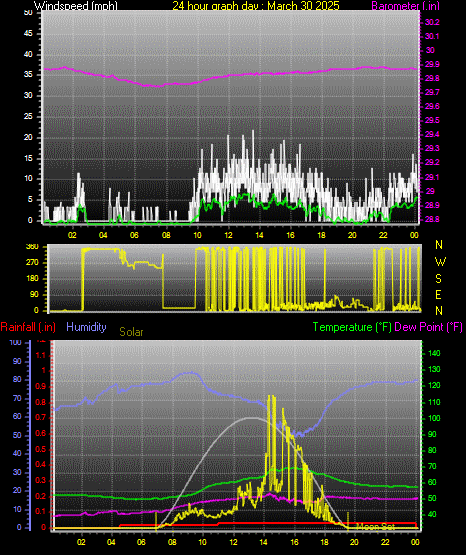Click the Temperature (°F) legend label

[352, 327]
